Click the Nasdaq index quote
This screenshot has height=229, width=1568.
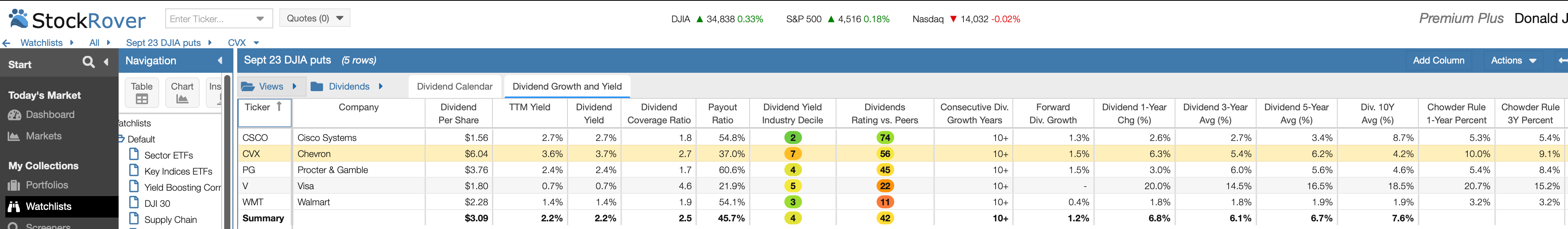click(x=966, y=19)
